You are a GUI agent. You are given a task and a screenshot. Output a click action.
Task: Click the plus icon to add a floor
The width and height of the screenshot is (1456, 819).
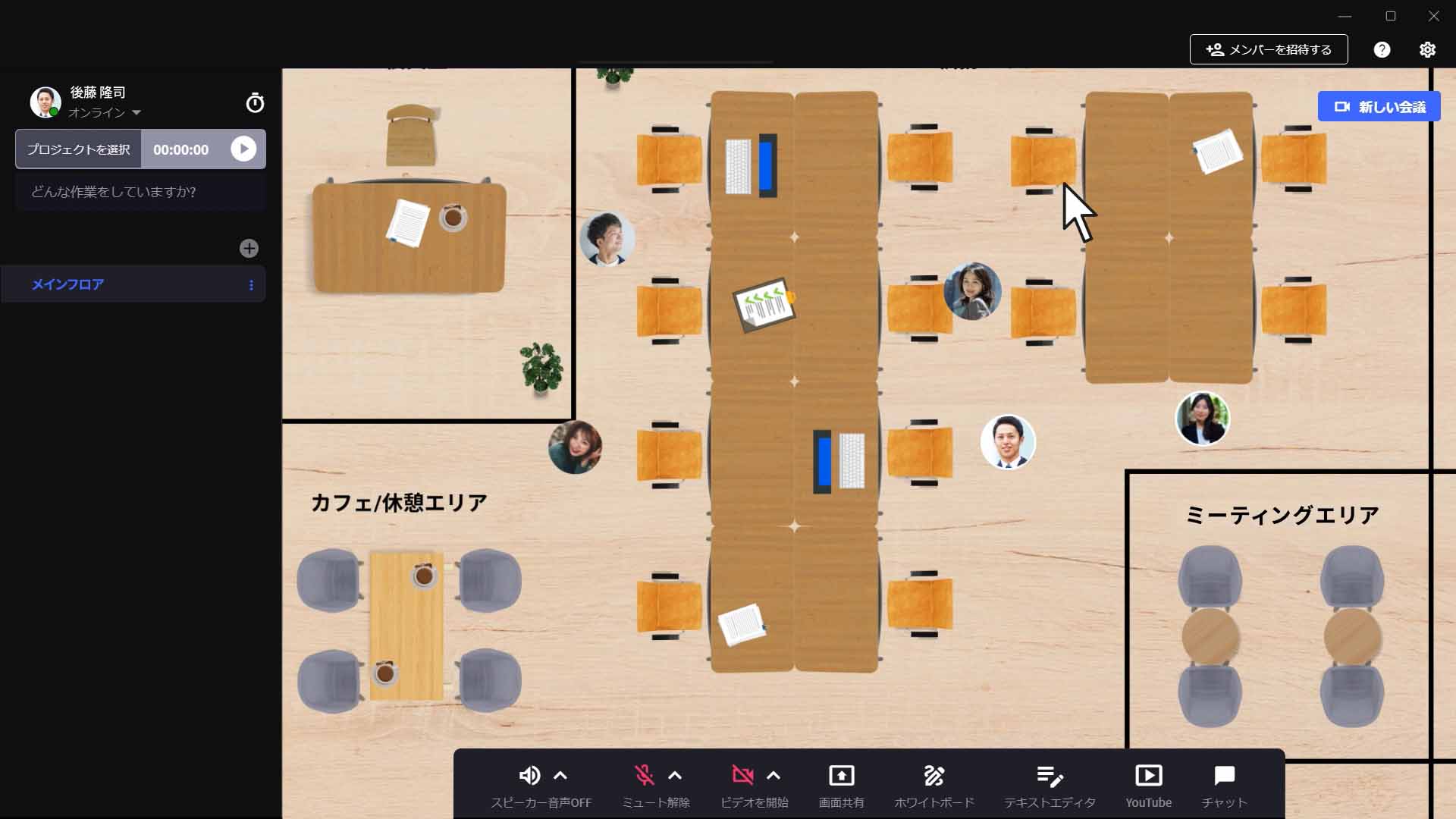(248, 248)
